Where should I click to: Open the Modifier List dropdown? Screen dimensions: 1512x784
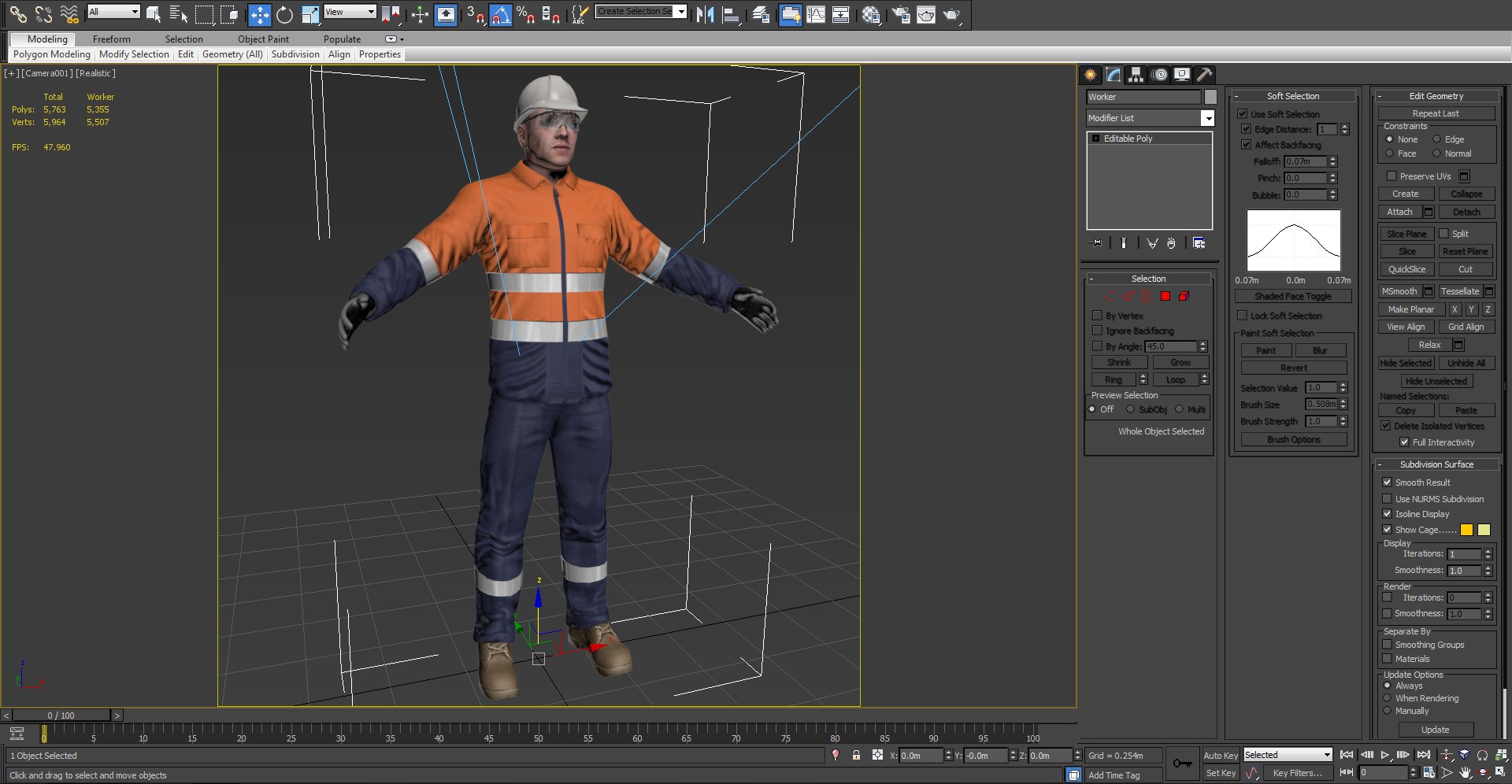[1151, 118]
